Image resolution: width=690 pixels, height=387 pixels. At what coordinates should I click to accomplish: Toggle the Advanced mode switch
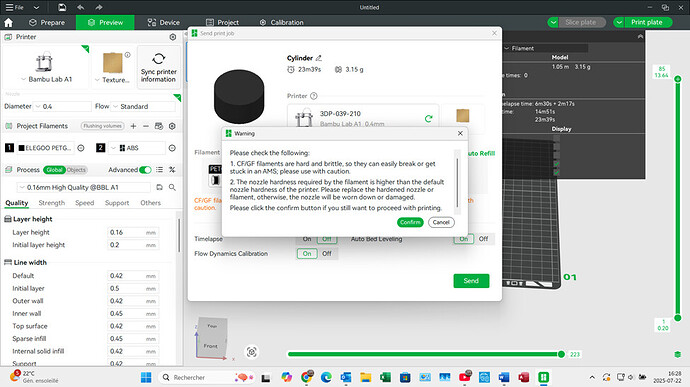point(145,170)
